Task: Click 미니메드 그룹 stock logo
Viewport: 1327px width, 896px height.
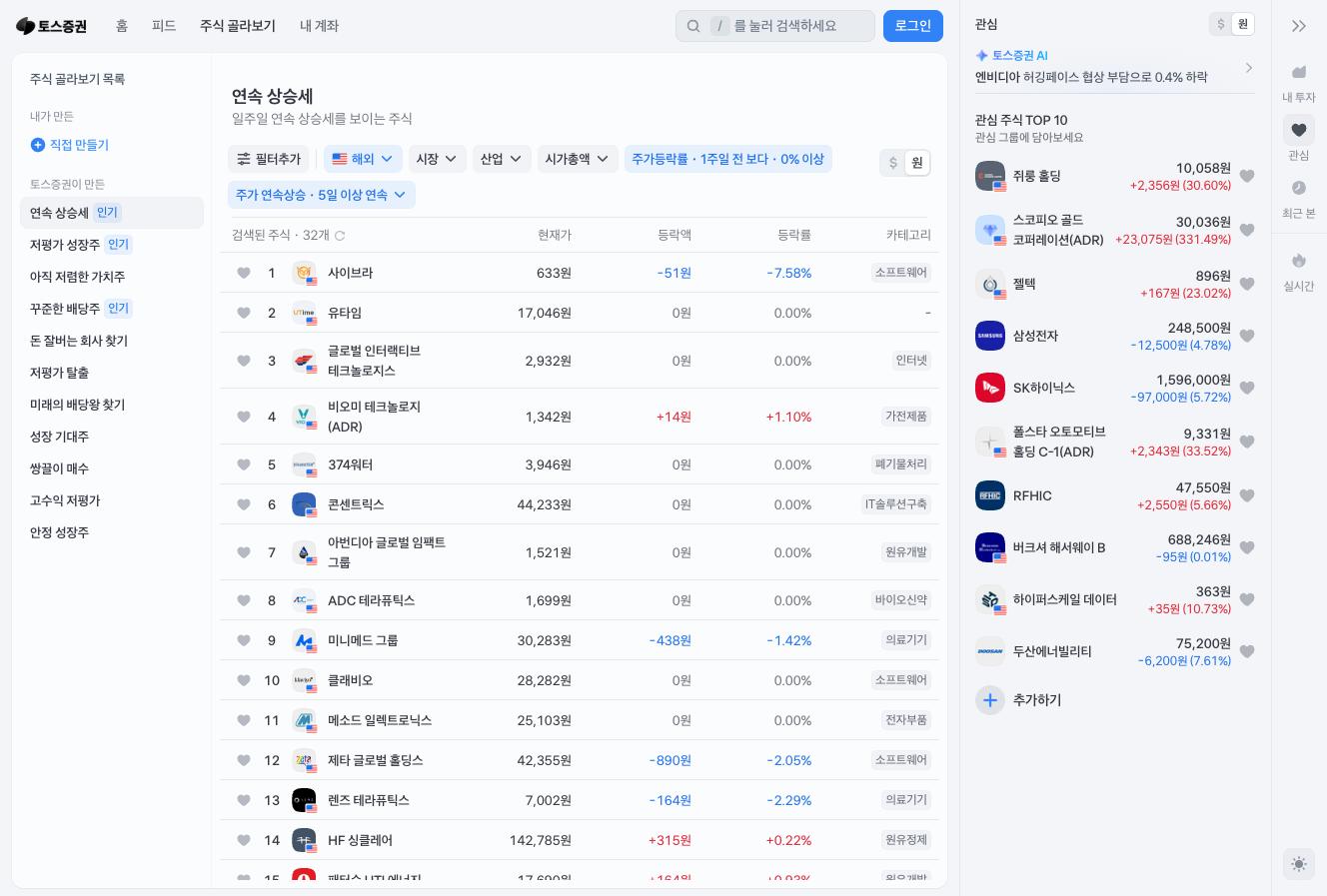Action: pos(304,640)
